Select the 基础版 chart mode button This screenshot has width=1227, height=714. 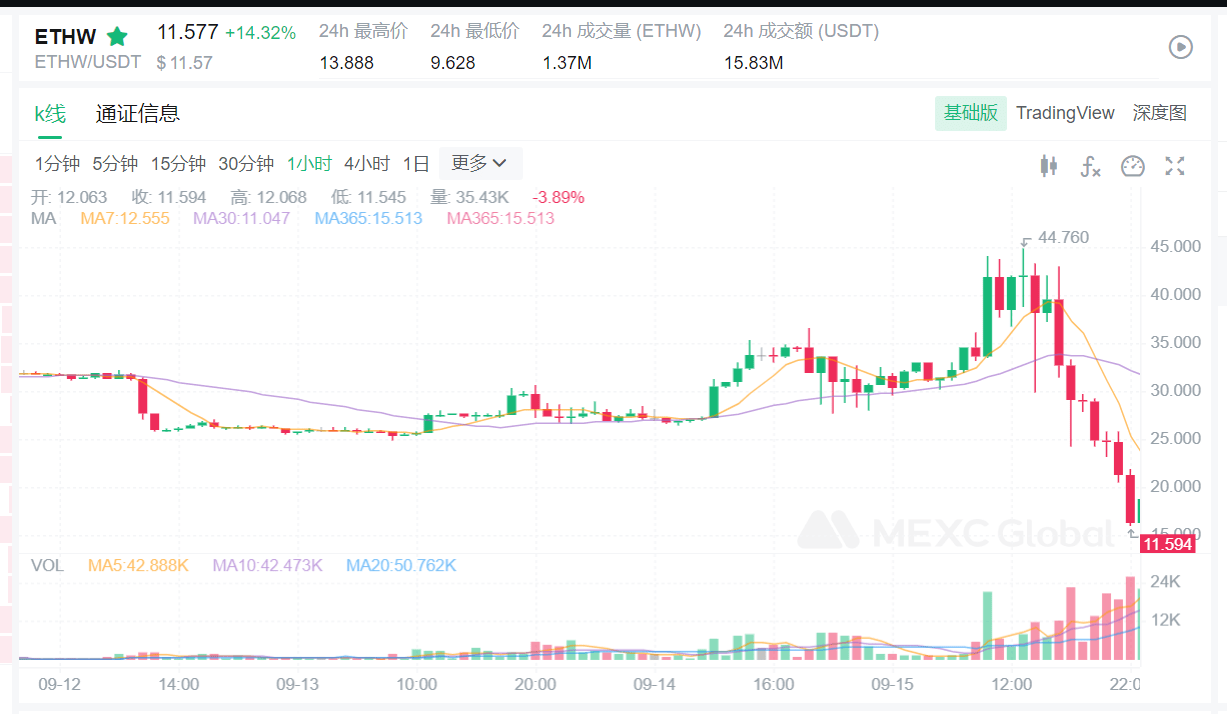969,113
